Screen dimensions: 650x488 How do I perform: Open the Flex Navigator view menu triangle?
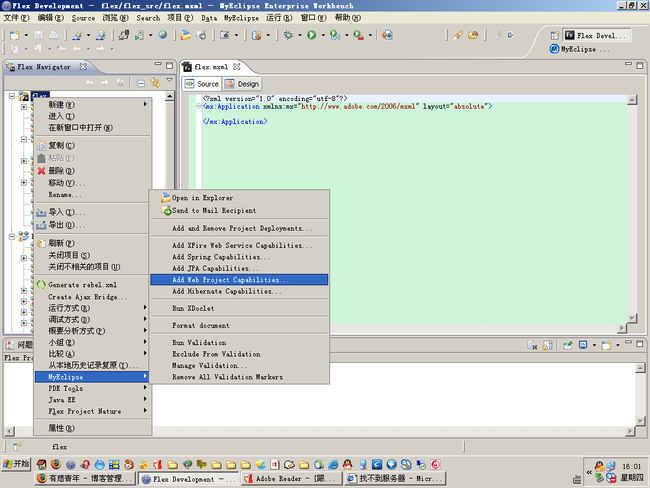[169, 80]
